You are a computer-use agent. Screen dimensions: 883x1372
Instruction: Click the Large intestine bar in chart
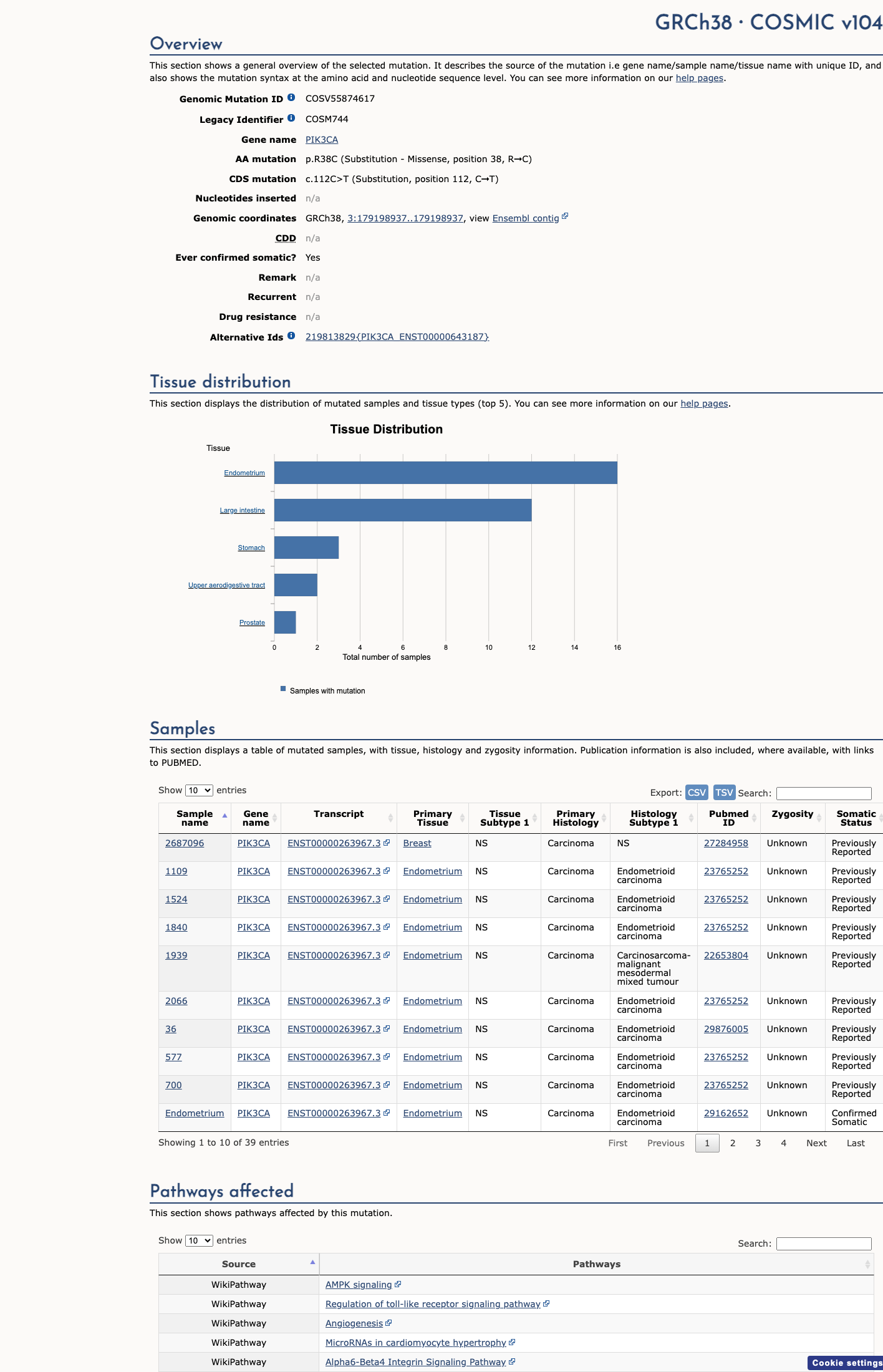pos(403,510)
